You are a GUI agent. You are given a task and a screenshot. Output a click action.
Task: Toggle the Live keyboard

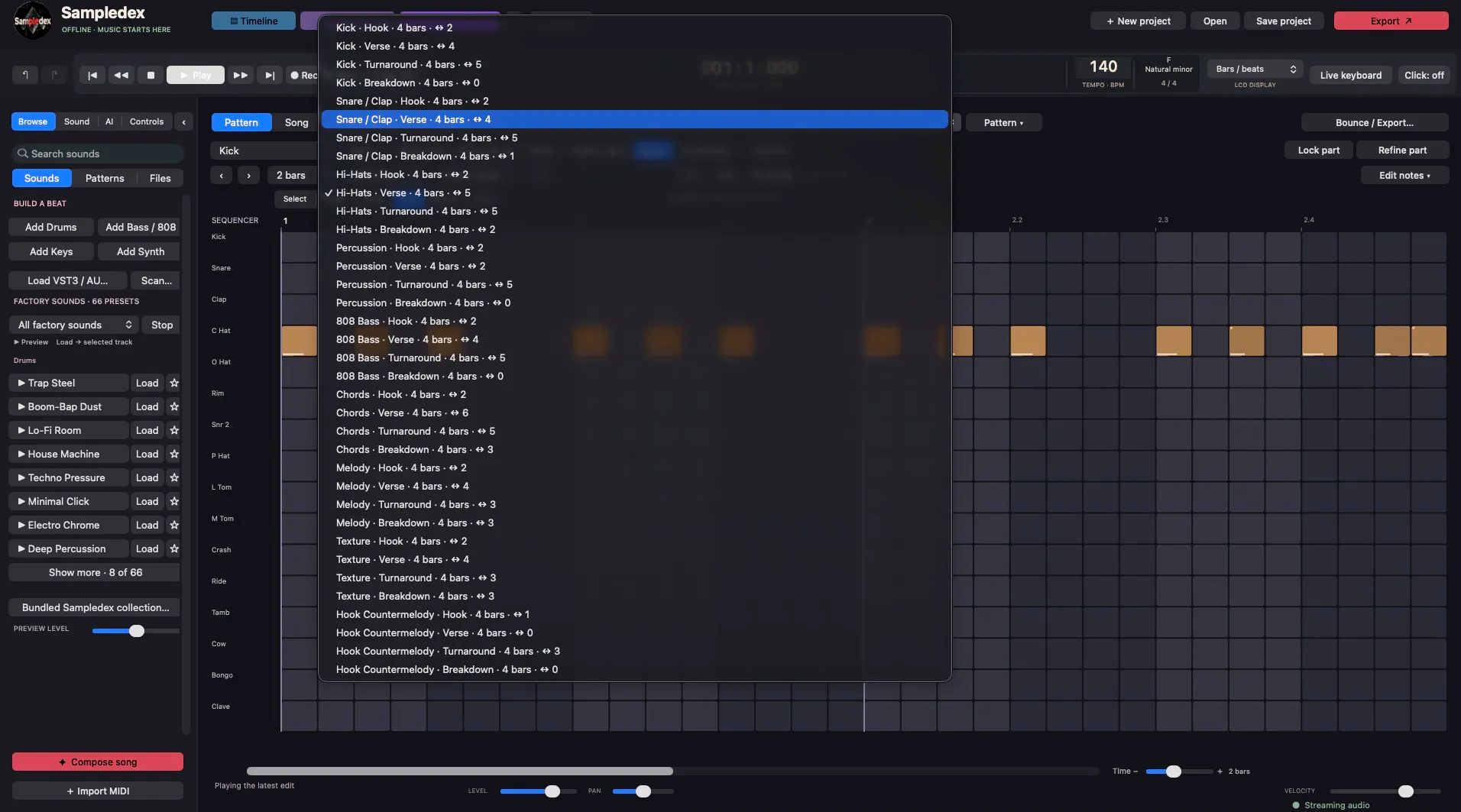[x=1350, y=75]
